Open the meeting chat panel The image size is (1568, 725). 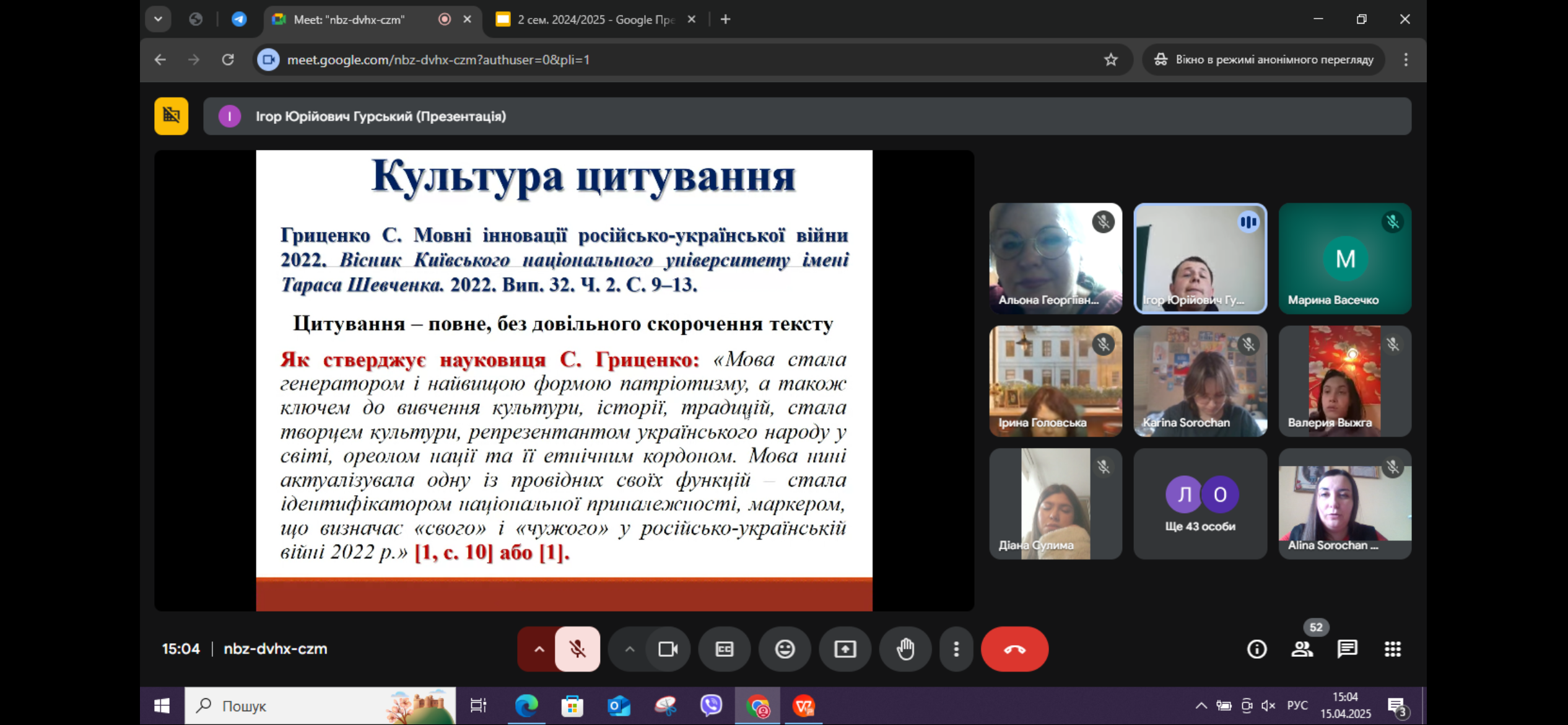1347,649
